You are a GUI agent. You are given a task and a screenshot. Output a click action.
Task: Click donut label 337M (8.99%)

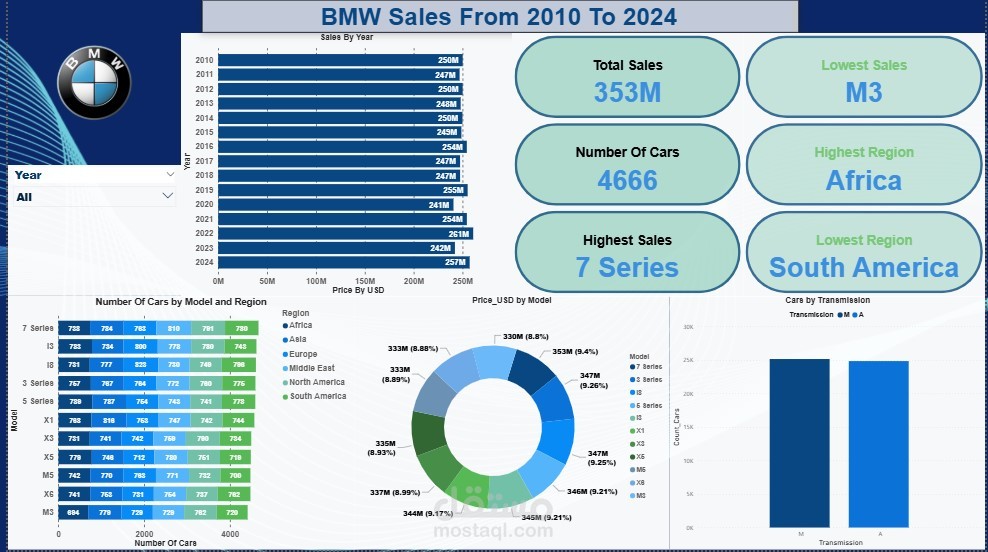(395, 492)
